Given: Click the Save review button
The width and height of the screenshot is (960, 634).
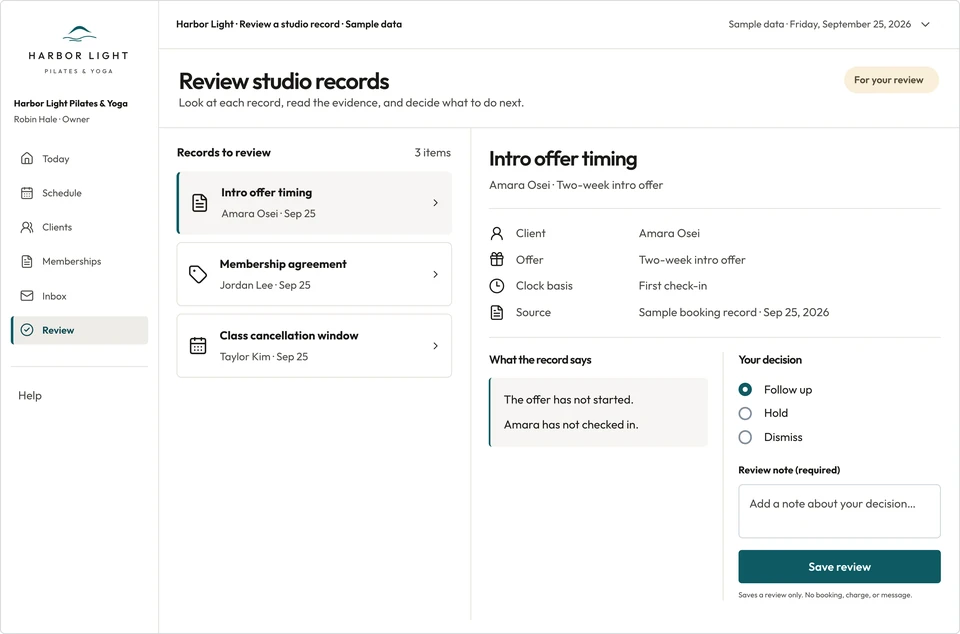Looking at the screenshot, I should (x=839, y=567).
